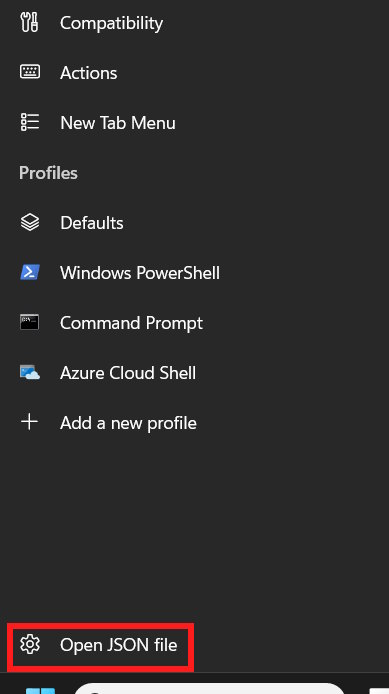
Task: Open JSON file settings link
Action: [119, 645]
